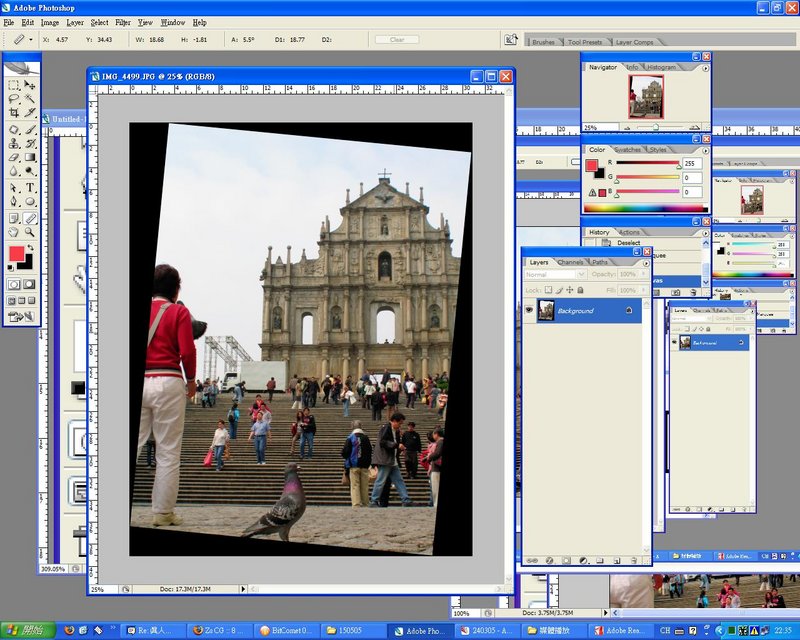Image resolution: width=800 pixels, height=640 pixels.
Task: Click the Clear button in options bar
Action: pyautogui.click(x=397, y=40)
